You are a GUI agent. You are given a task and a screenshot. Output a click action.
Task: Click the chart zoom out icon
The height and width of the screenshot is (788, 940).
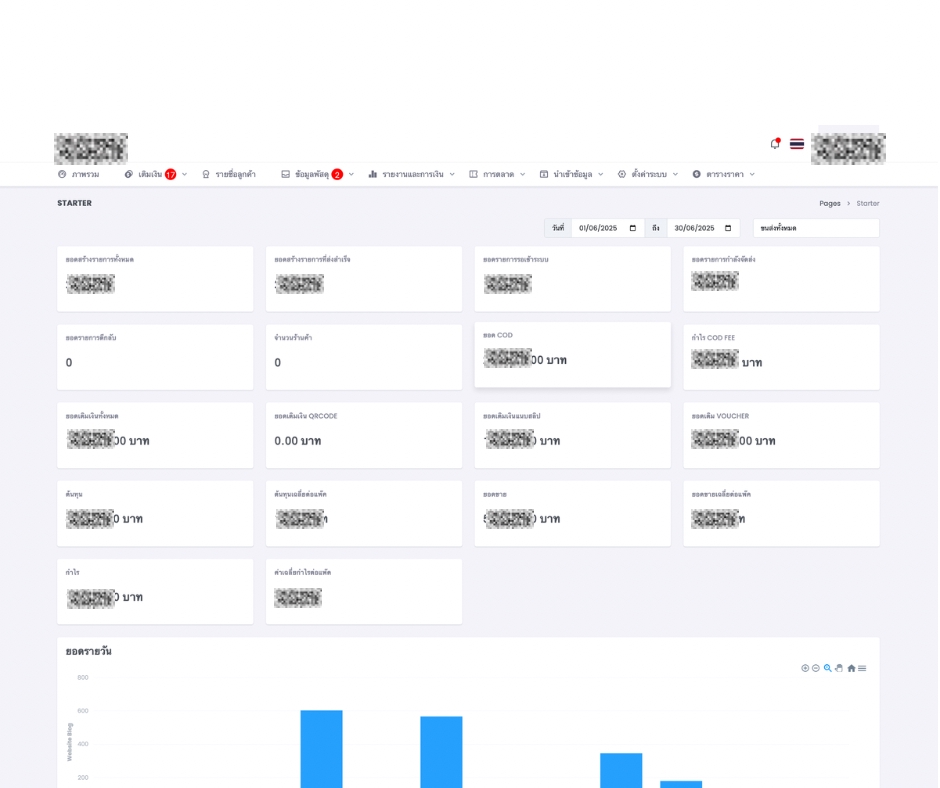[x=816, y=668]
